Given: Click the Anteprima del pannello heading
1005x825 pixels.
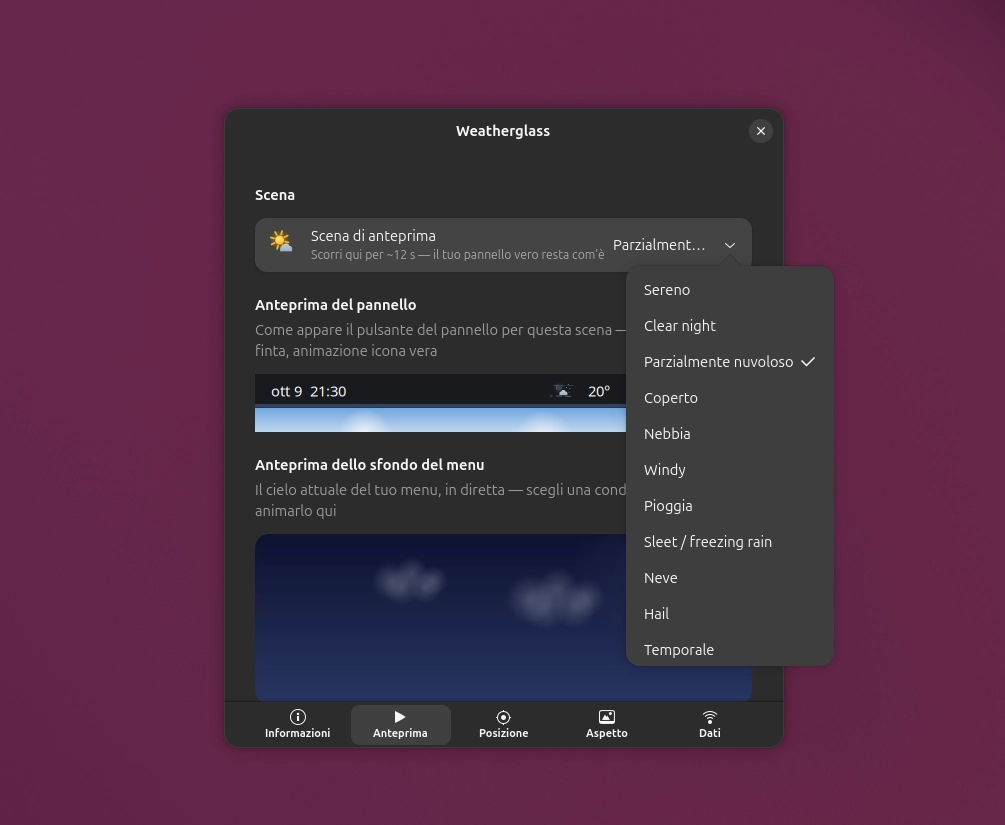Looking at the screenshot, I should (x=335, y=305).
